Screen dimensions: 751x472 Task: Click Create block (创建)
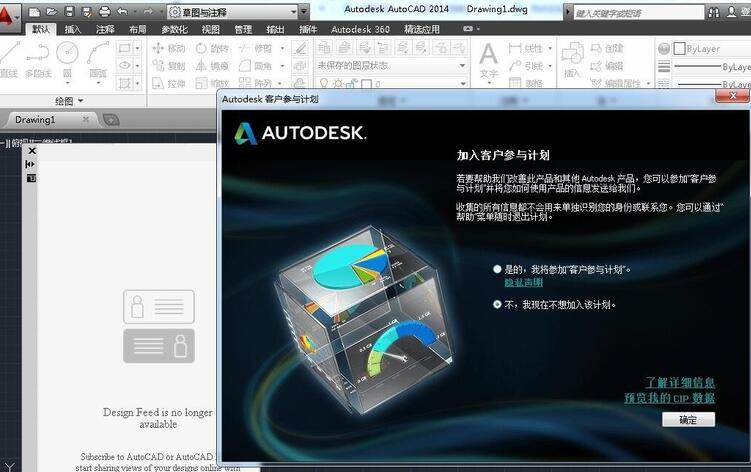pyautogui.click(x=607, y=48)
